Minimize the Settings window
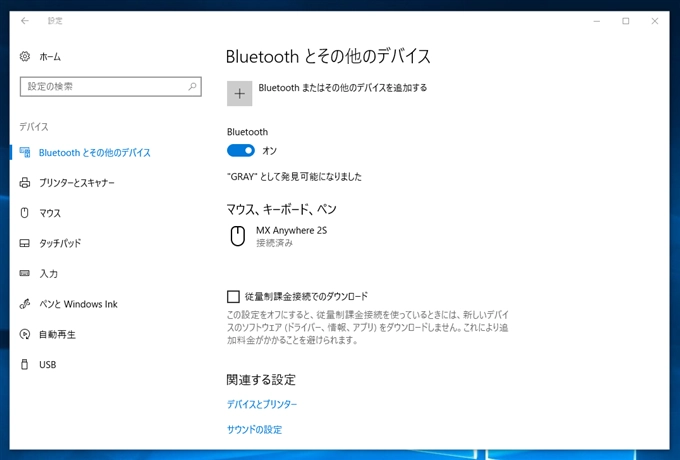The width and height of the screenshot is (680, 460). 597,21
